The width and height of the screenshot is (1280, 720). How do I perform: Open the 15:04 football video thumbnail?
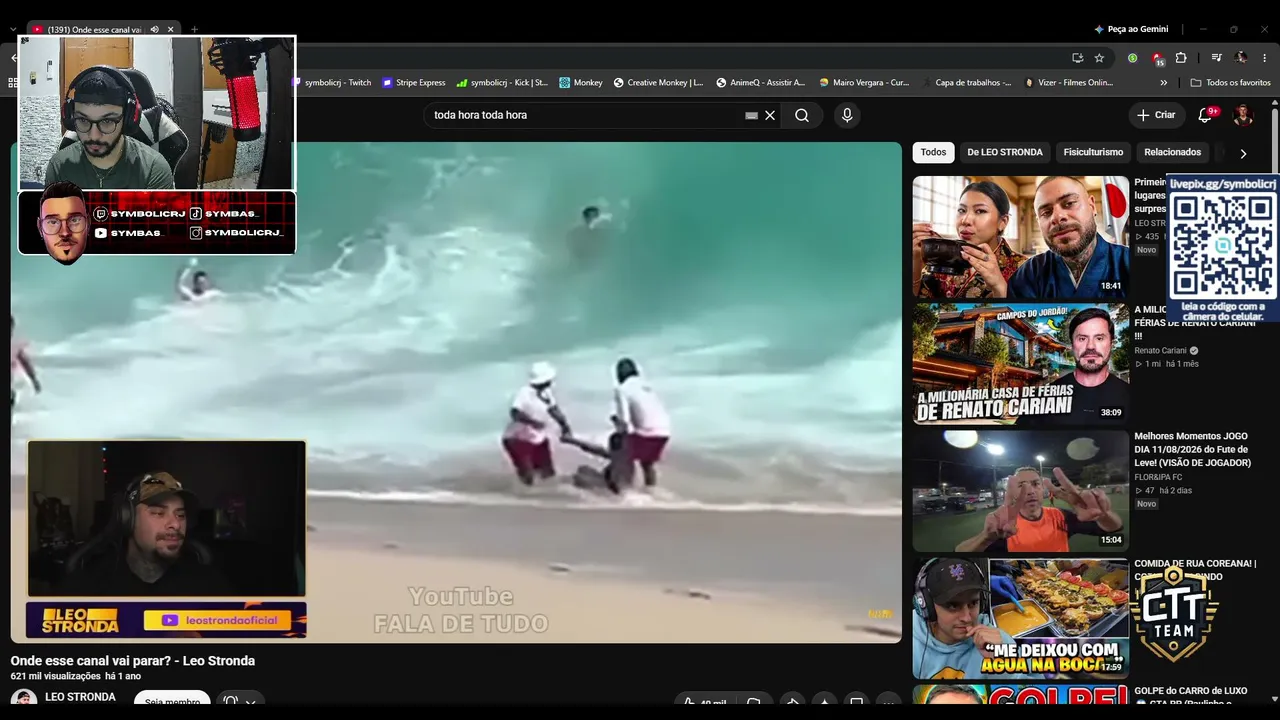point(1020,491)
